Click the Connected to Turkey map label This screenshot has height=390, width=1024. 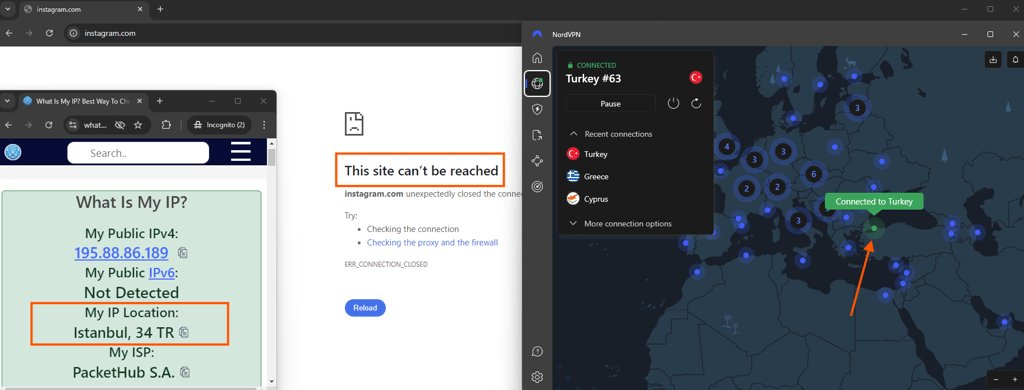[x=874, y=202]
